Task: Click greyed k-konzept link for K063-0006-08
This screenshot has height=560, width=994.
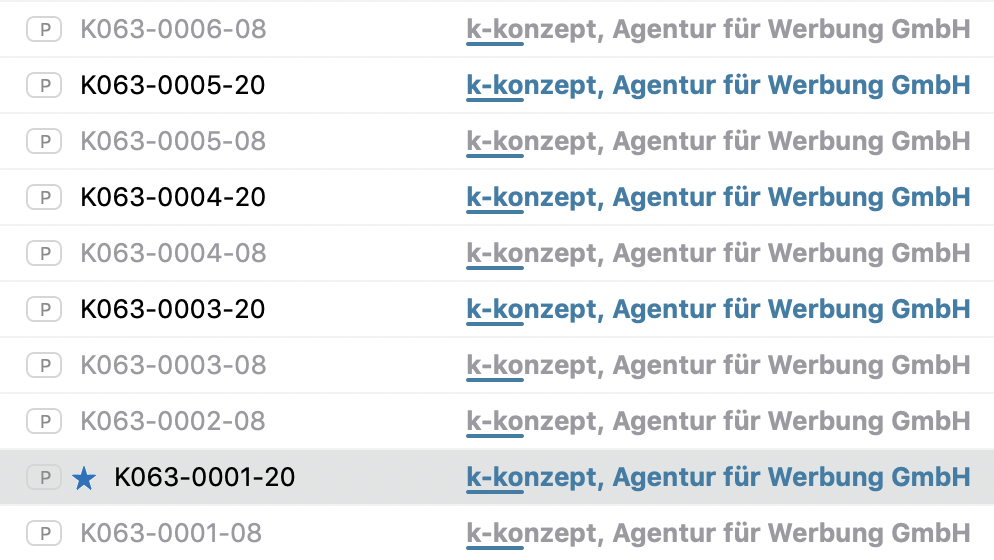Action: (x=717, y=30)
